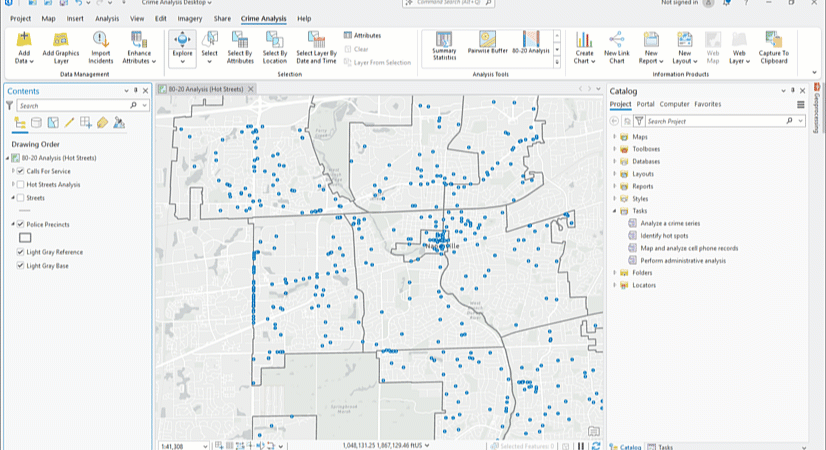The image size is (826, 450).
Task: Open Select By Location
Action: click(x=274, y=47)
